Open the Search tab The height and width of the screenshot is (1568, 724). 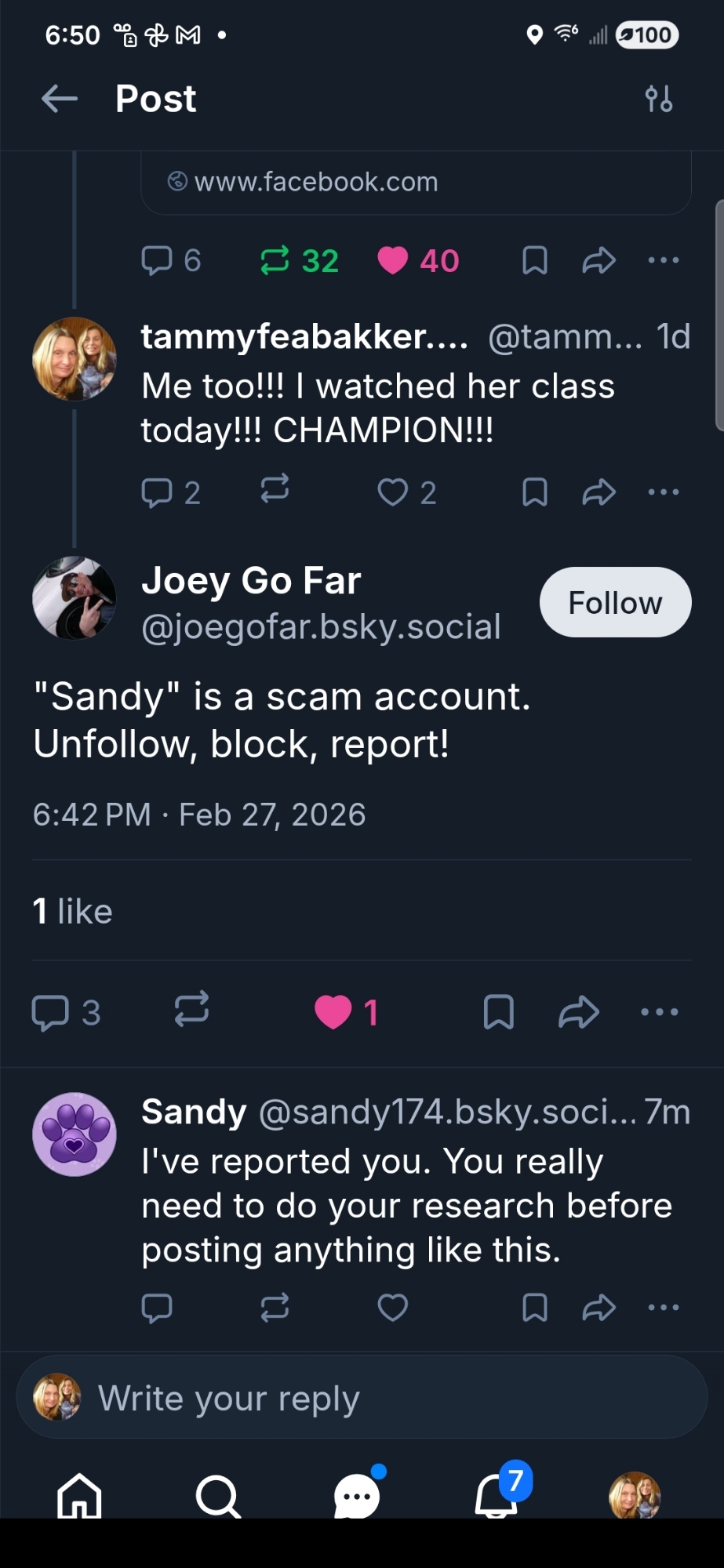217,1495
